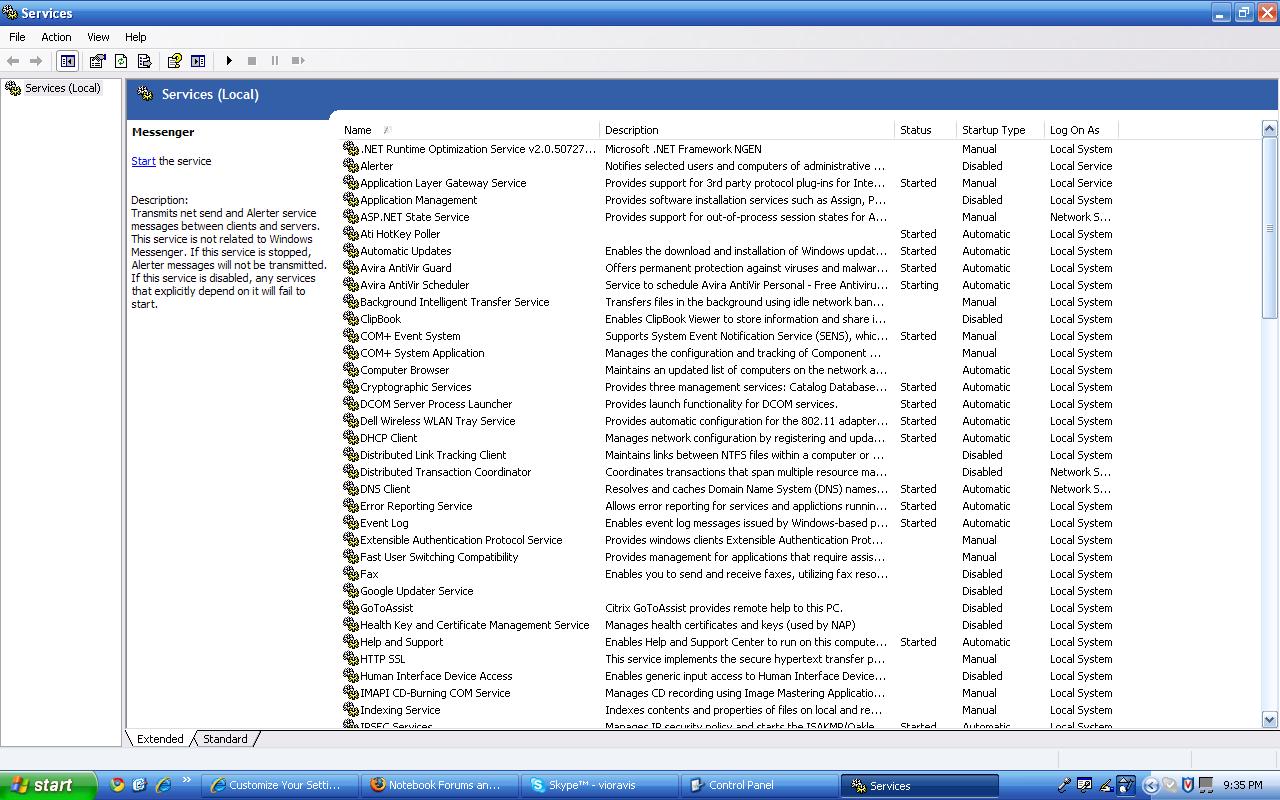Click the handwriting pen icon in the tray

pyautogui.click(x=1106, y=785)
